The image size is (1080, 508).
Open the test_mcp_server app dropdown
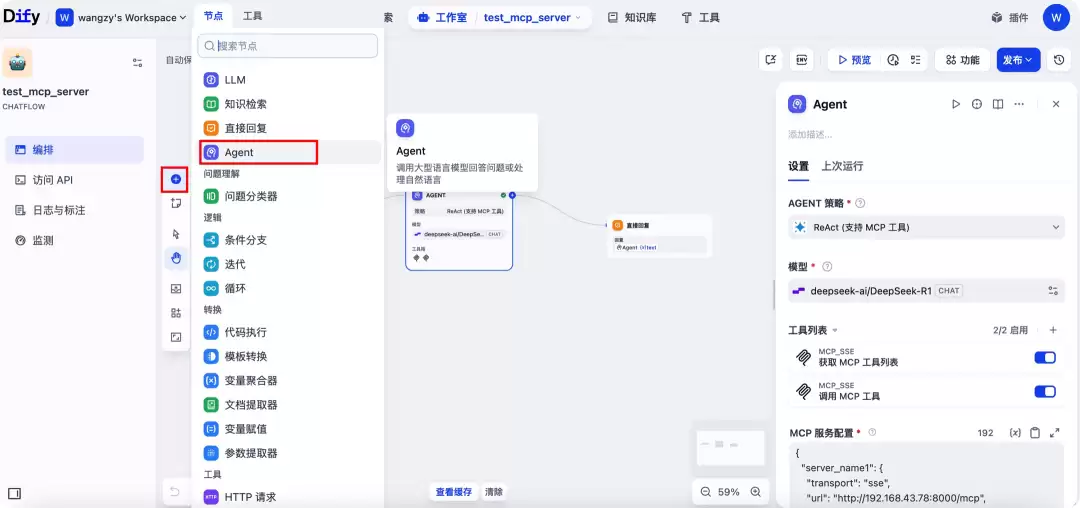pos(532,17)
